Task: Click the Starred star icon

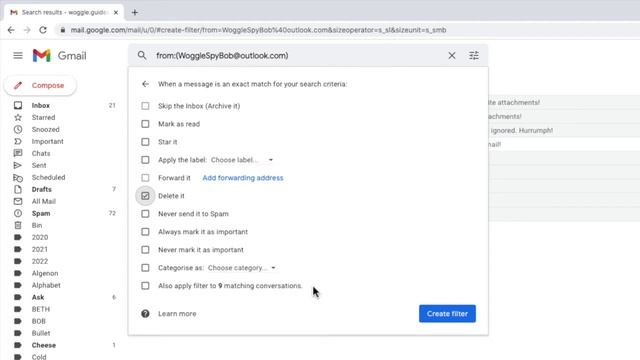Action: pyautogui.click(x=18, y=118)
